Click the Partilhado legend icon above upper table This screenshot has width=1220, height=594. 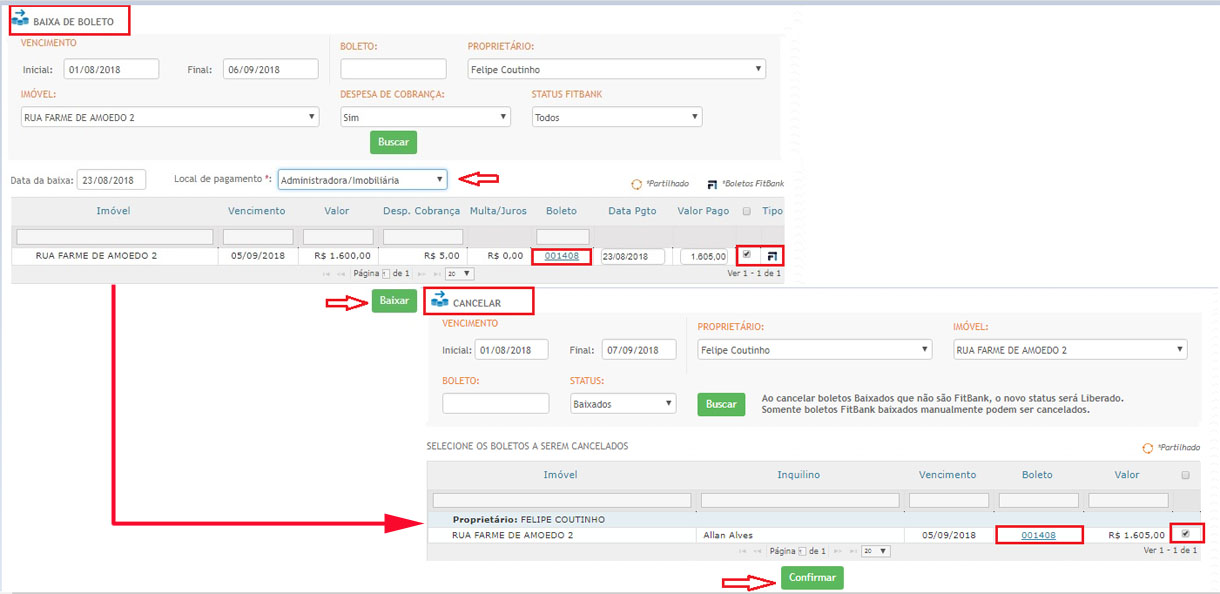[x=636, y=185]
